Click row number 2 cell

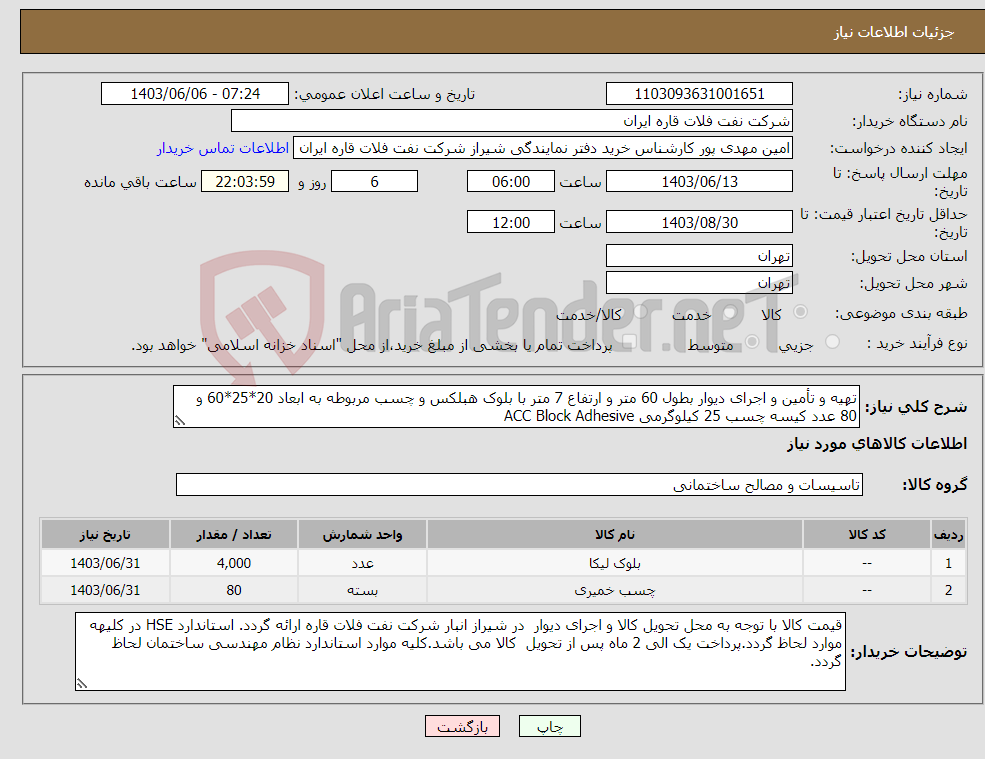coord(949,590)
